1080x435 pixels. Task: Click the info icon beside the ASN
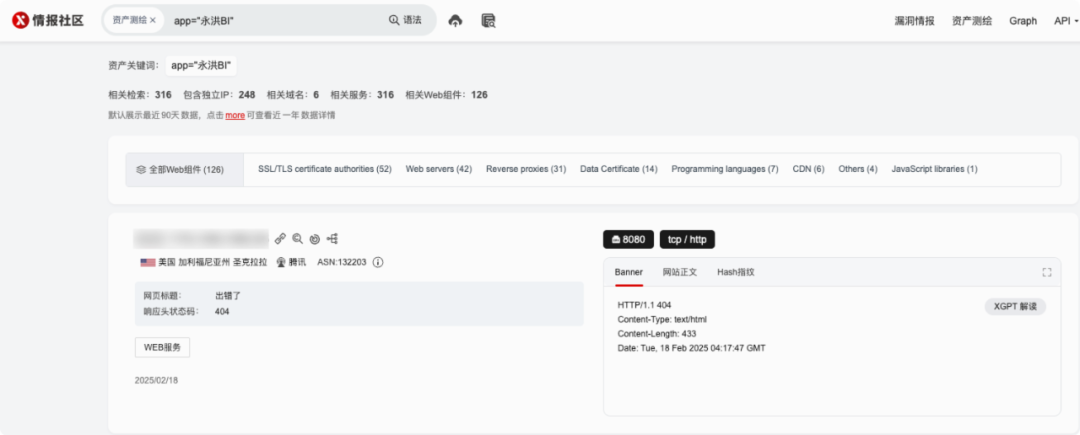(x=378, y=262)
